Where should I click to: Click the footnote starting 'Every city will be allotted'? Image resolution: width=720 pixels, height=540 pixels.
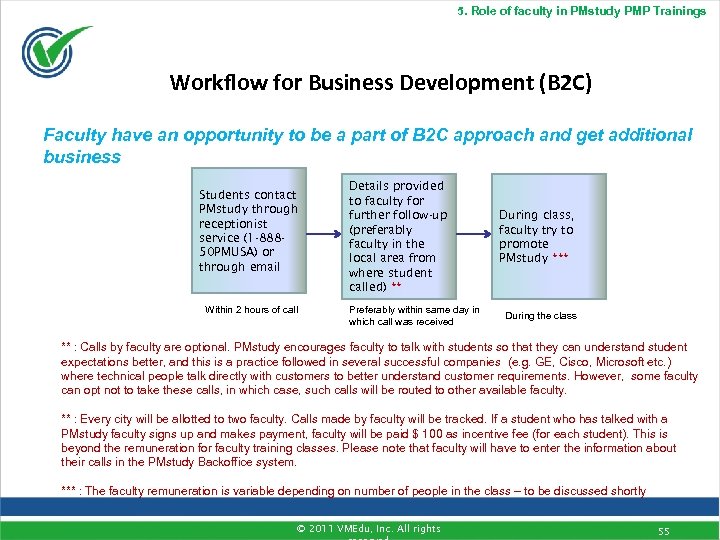coord(369,441)
